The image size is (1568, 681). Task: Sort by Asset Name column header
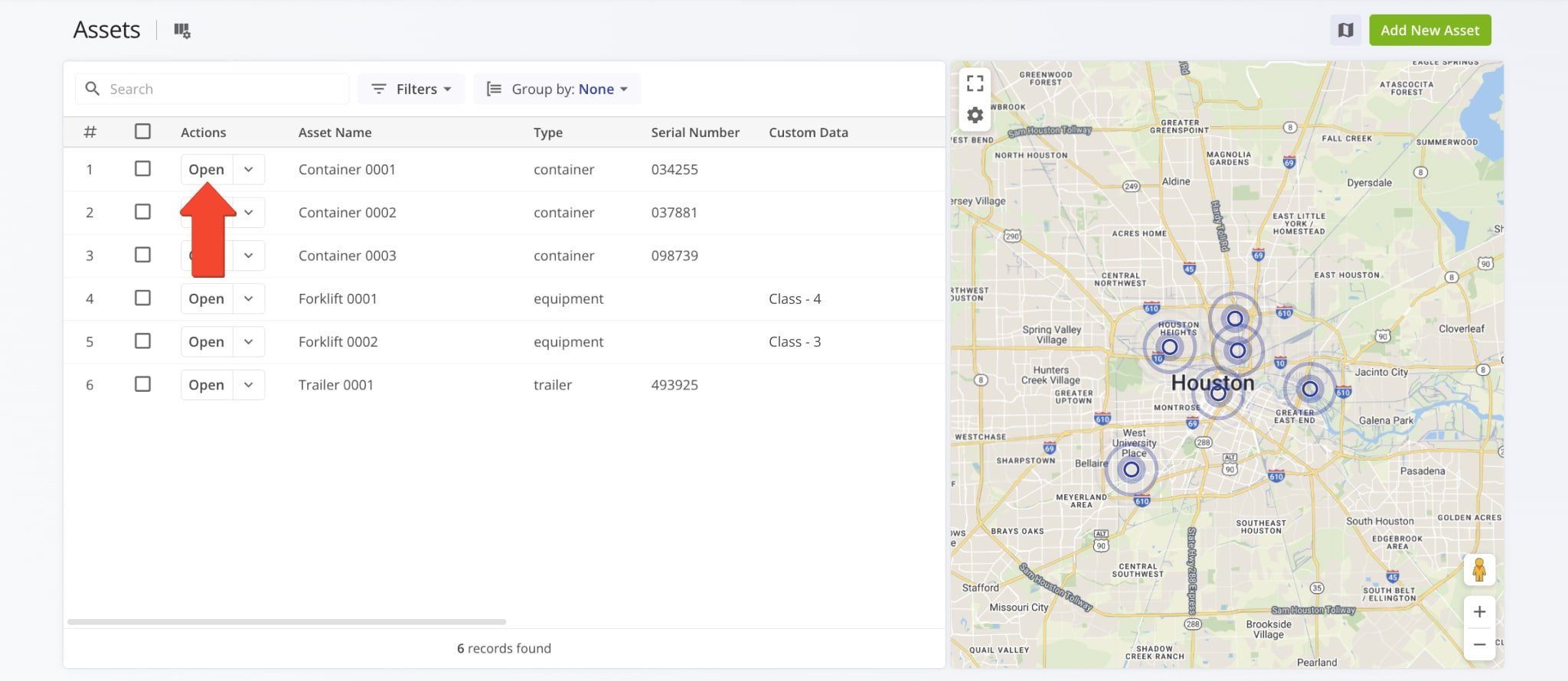pyautogui.click(x=335, y=132)
